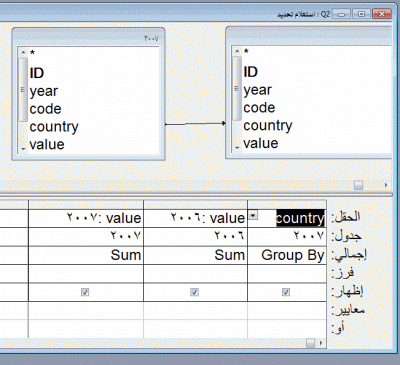The height and width of the screenshot is (365, 400).
Task: Select asterisk in left ٢٠٠٧ table
Action: [32, 53]
